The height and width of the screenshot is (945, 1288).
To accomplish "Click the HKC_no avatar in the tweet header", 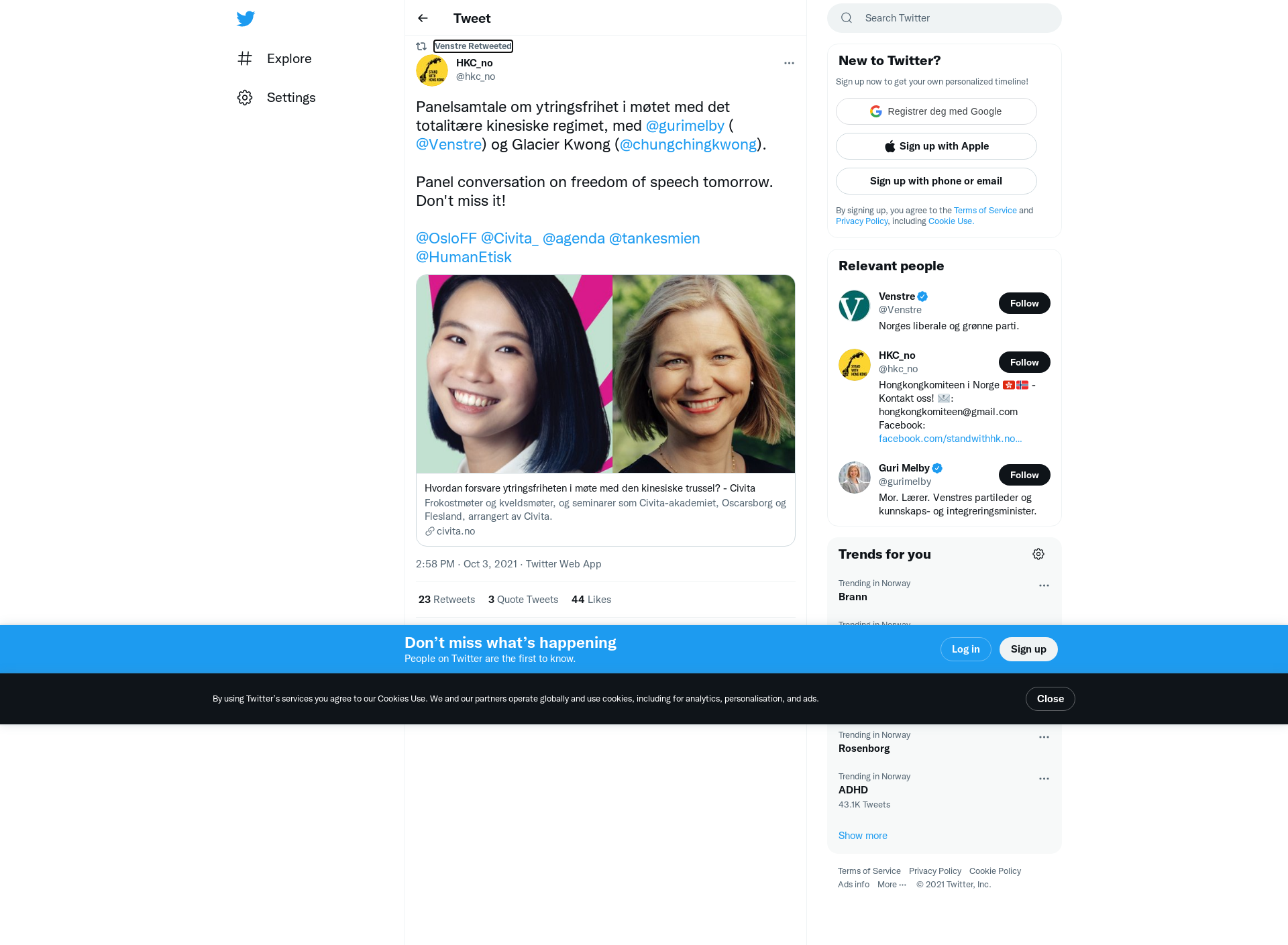I will 432,70.
